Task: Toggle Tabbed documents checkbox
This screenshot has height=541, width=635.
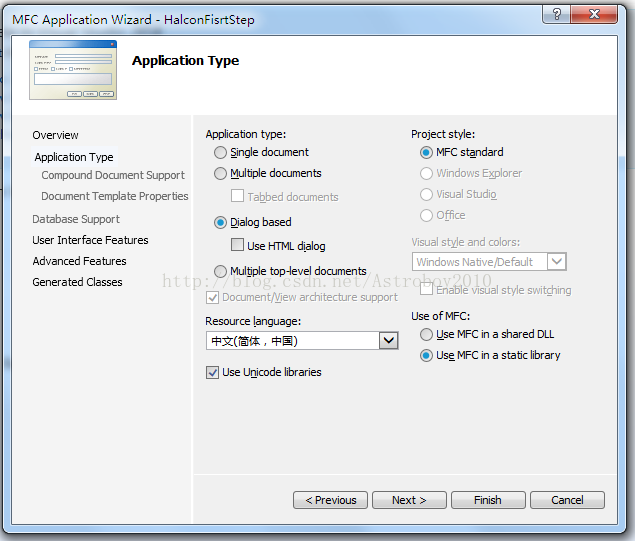Action: 237,196
